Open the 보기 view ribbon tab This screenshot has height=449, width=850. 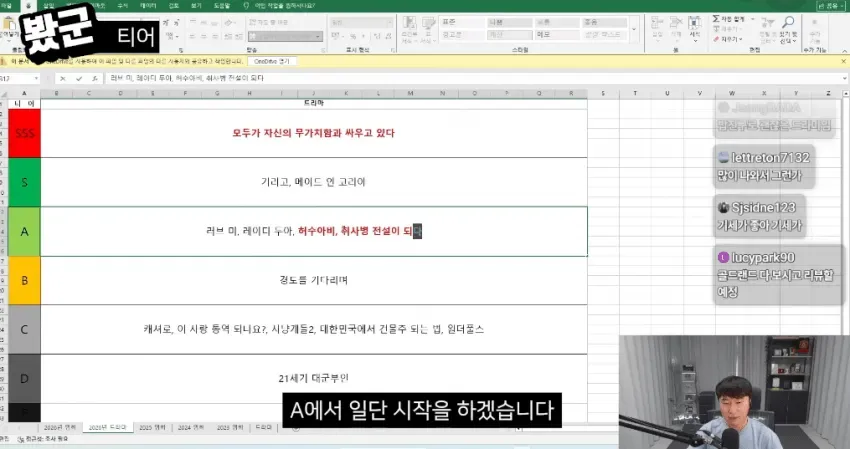(x=196, y=6)
